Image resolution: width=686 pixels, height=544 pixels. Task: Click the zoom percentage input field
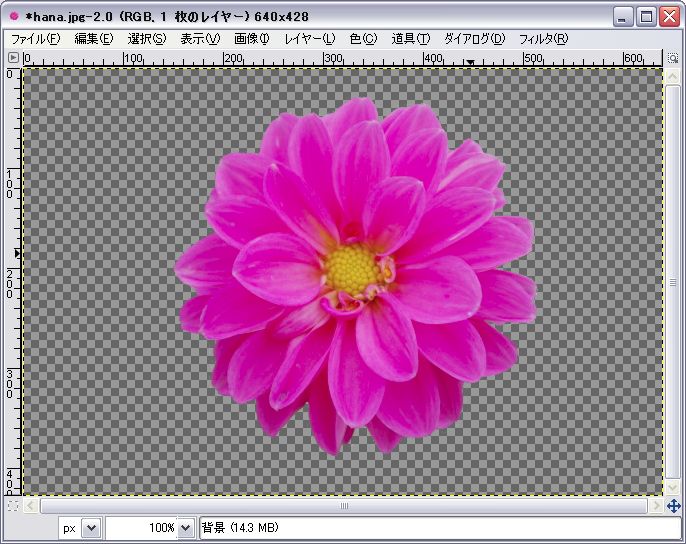pos(141,528)
